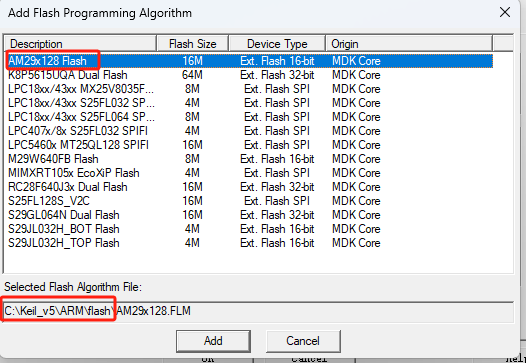
Task: Sort list by Device Type column header
Action: 277,44
